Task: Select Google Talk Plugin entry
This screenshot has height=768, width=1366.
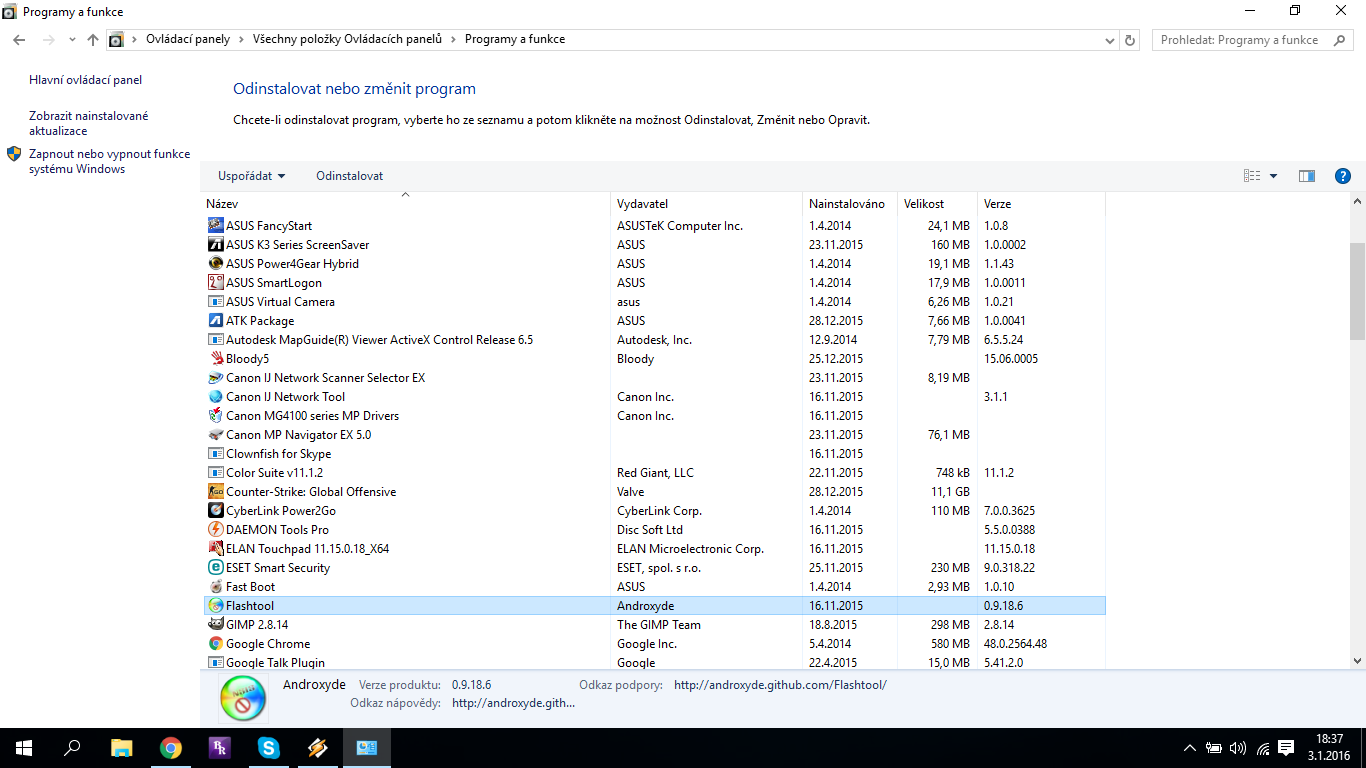Action: point(654,663)
